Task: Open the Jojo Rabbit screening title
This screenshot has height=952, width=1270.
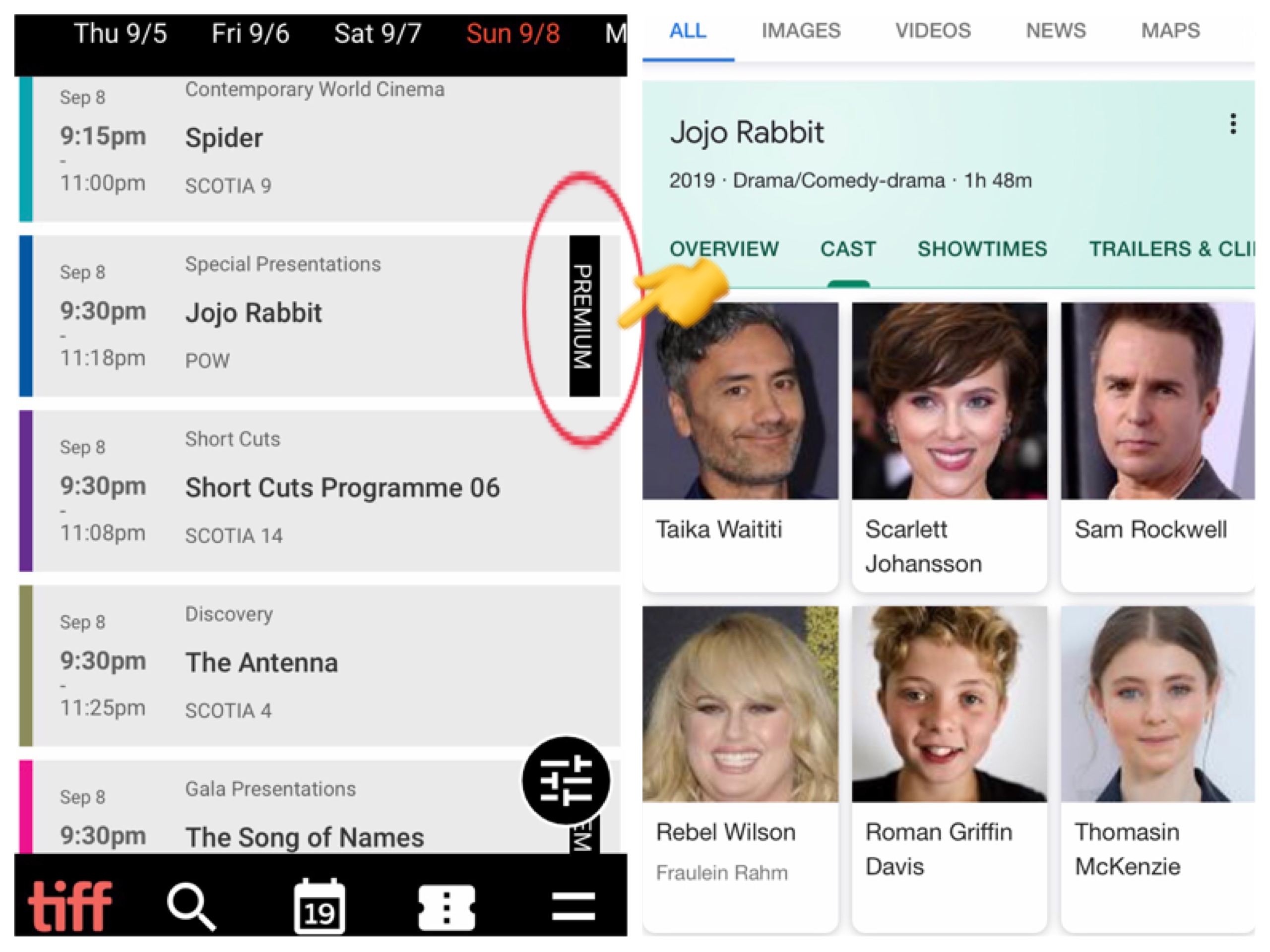Action: point(253,313)
